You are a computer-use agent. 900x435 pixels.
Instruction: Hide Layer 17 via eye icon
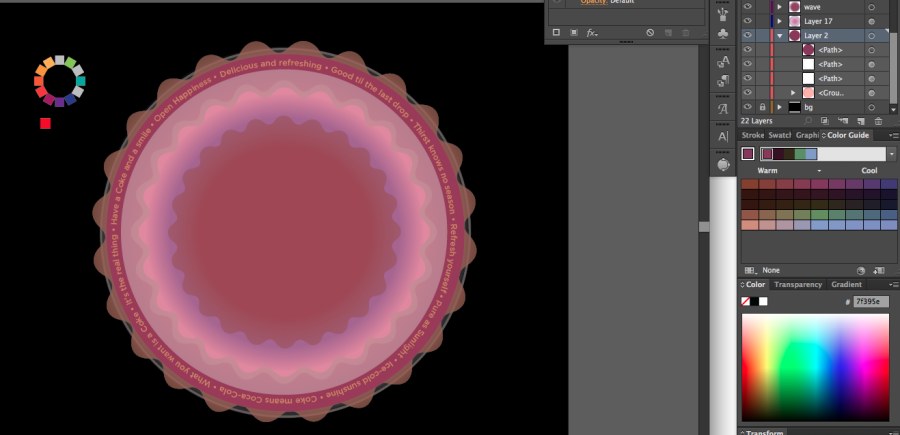click(747, 21)
